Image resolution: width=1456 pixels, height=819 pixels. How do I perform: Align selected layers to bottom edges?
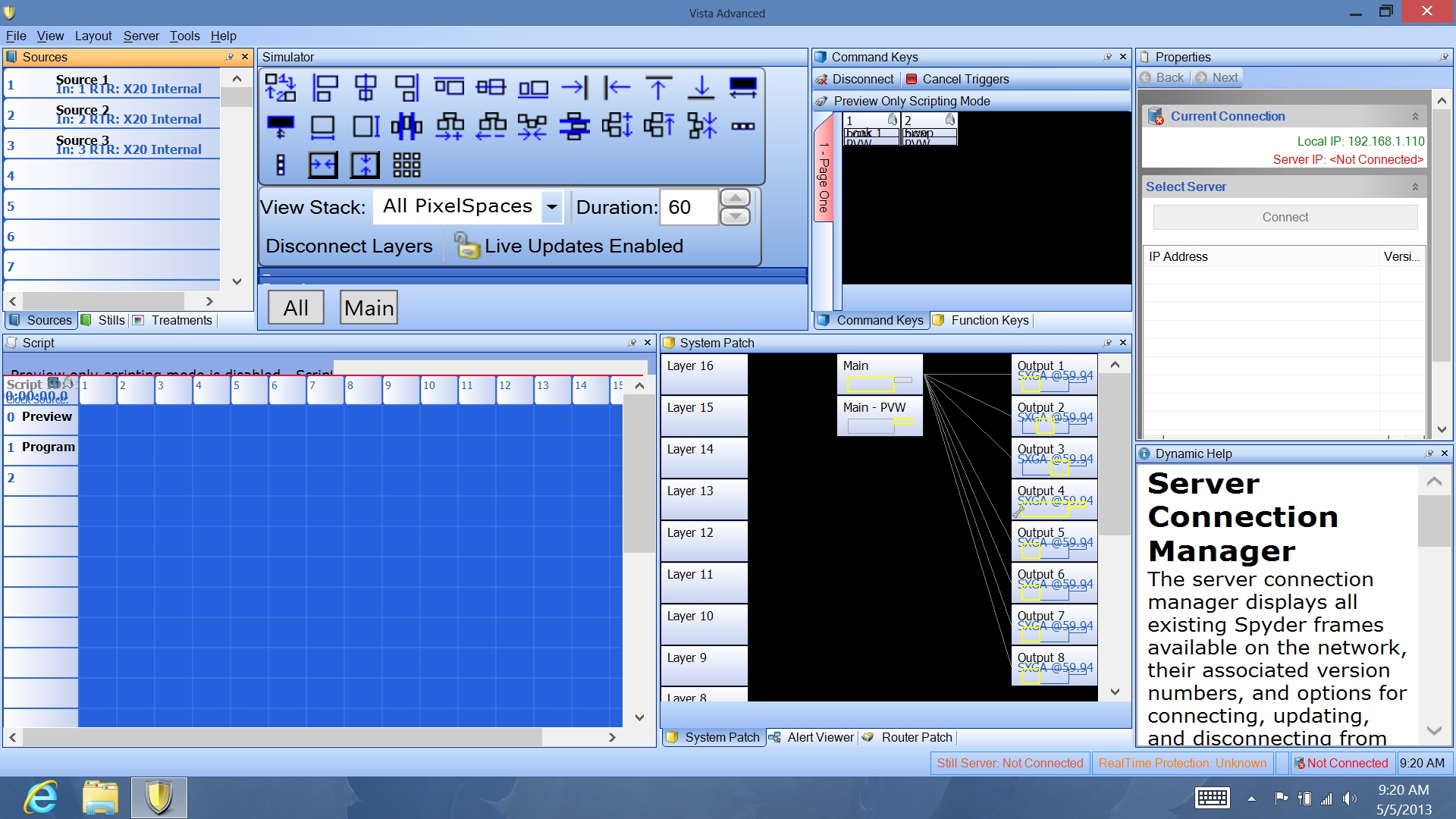pyautogui.click(x=533, y=88)
